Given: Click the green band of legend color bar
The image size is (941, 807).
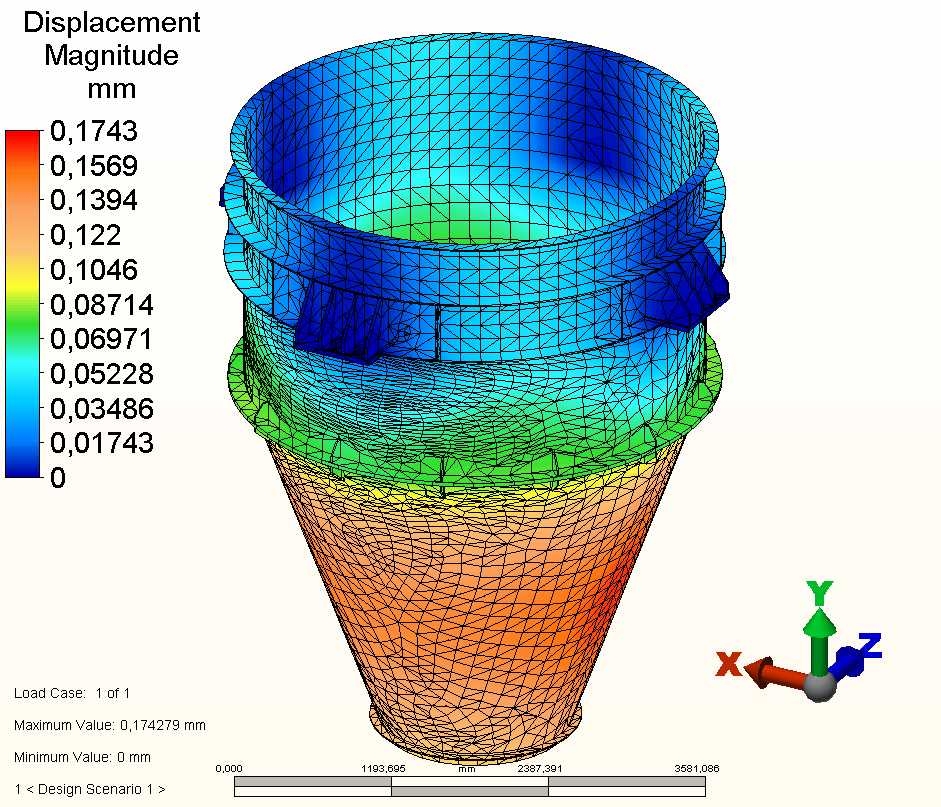Looking at the screenshot, I should tap(22, 325).
